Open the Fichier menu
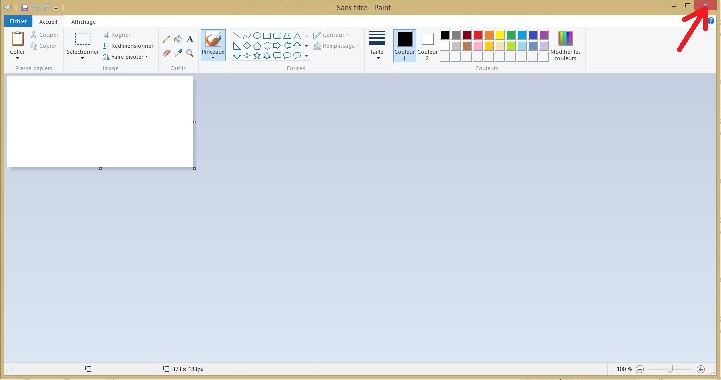This screenshot has width=721, height=380. point(18,21)
